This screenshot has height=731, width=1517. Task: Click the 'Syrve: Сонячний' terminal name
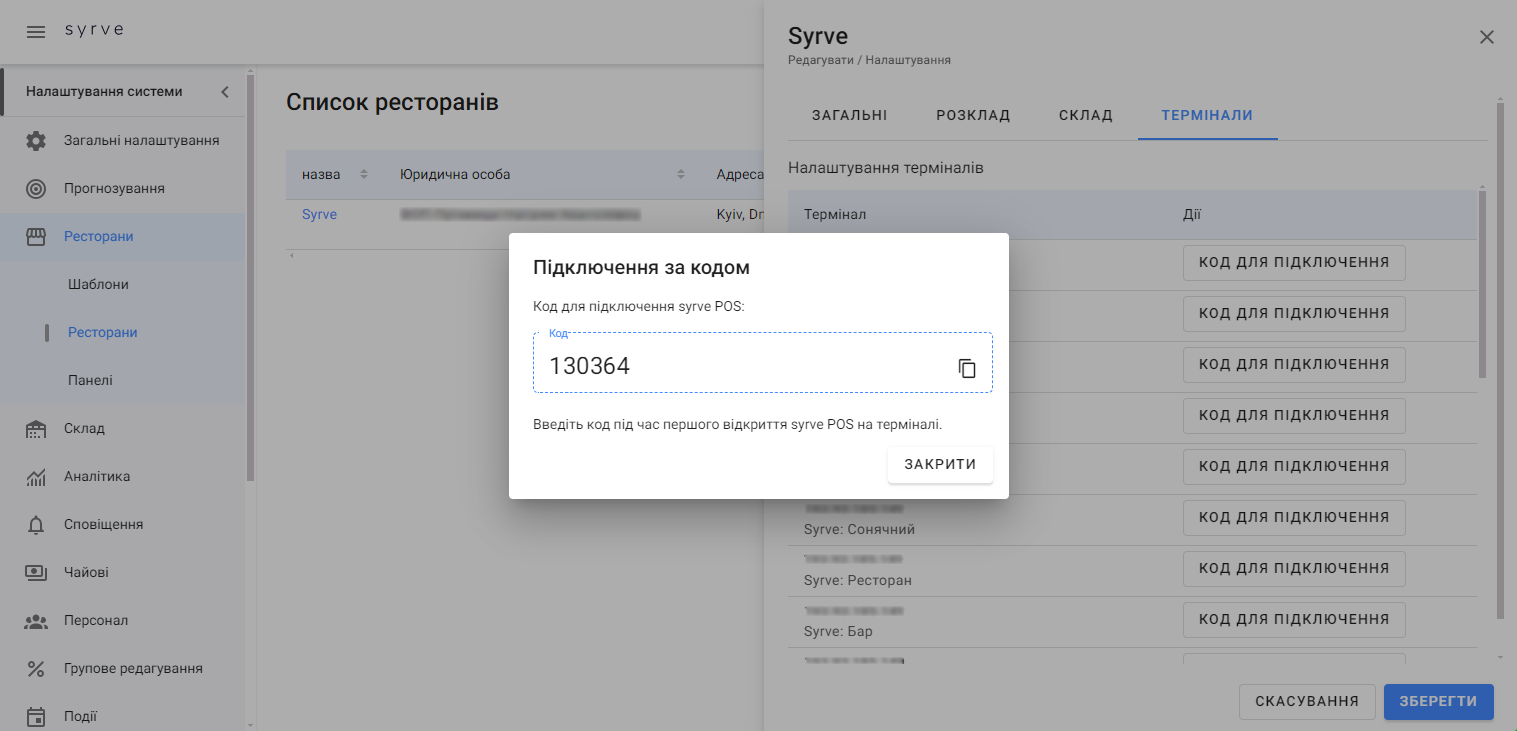click(x=859, y=529)
